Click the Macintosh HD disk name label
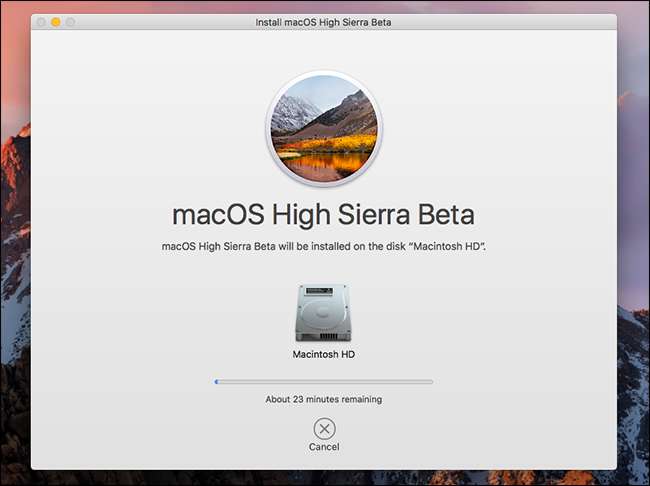Screen dimensions: 650x486 click(x=324, y=354)
